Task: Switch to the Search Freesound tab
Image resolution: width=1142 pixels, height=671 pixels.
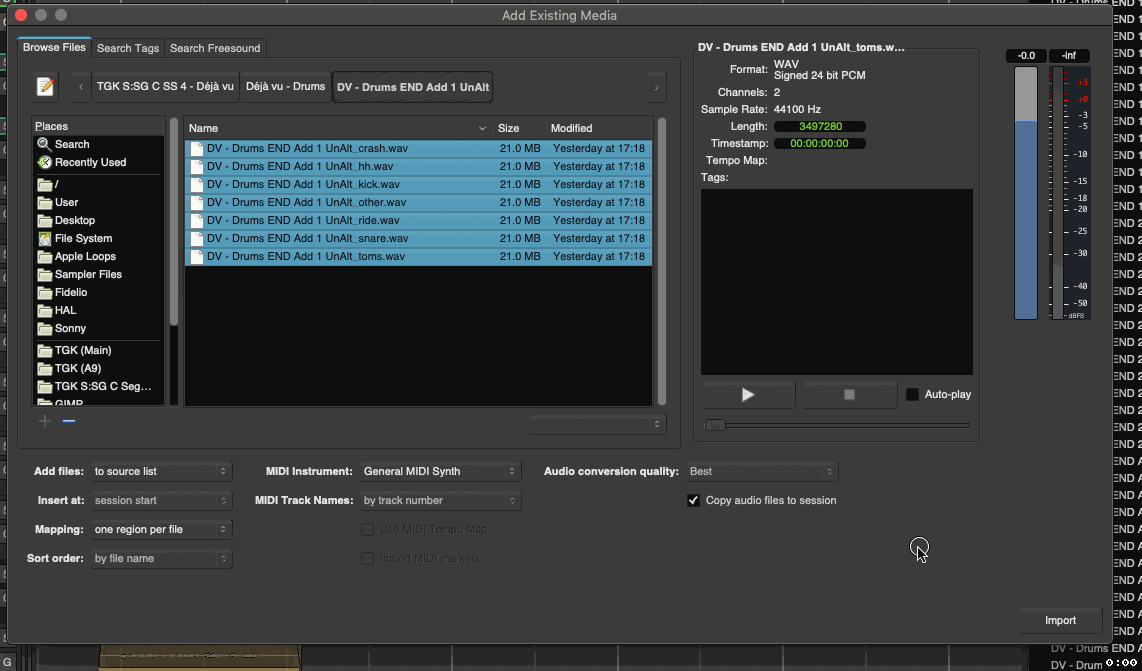Action: (215, 48)
